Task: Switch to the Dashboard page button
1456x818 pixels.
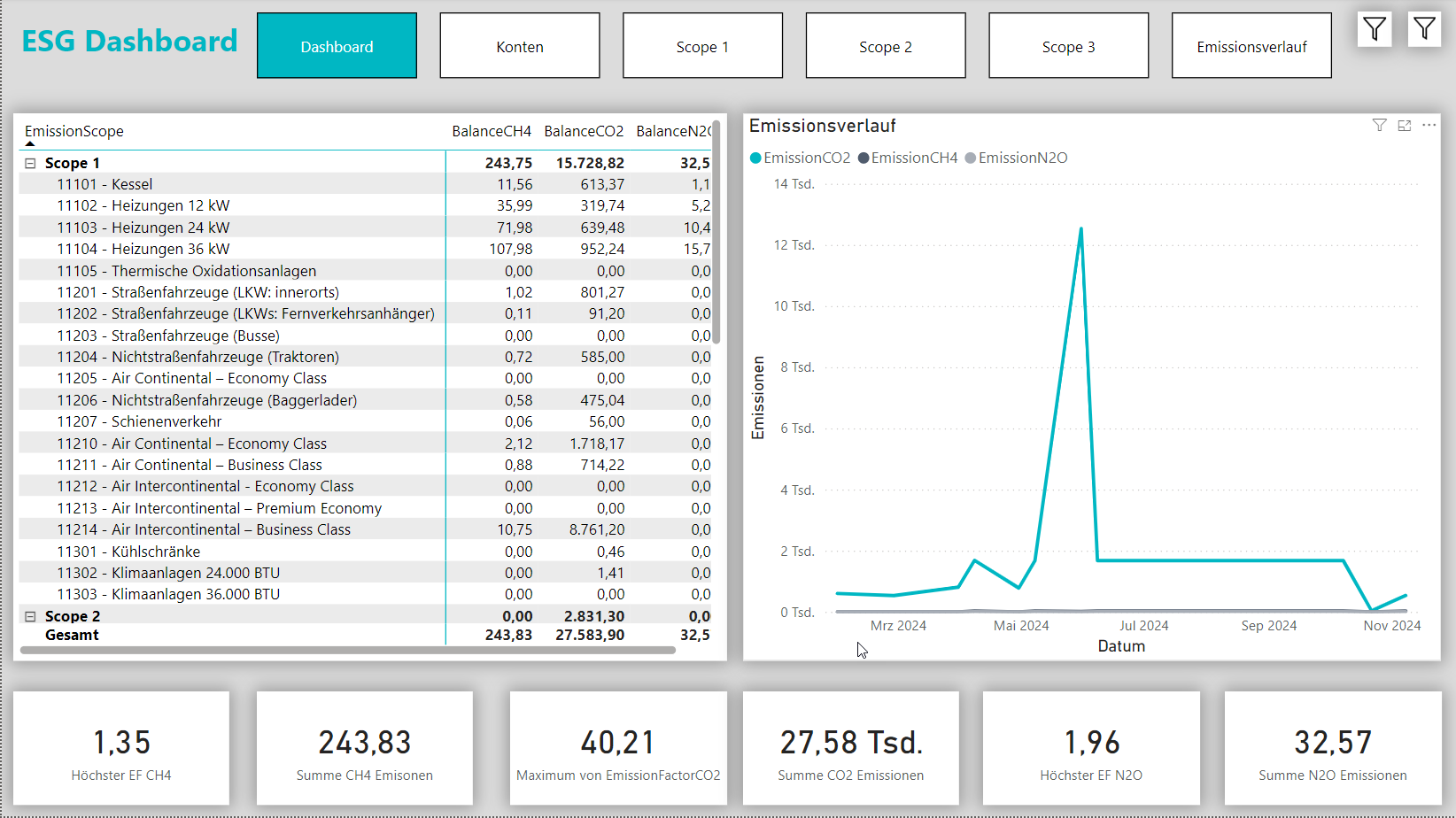Action: point(337,46)
